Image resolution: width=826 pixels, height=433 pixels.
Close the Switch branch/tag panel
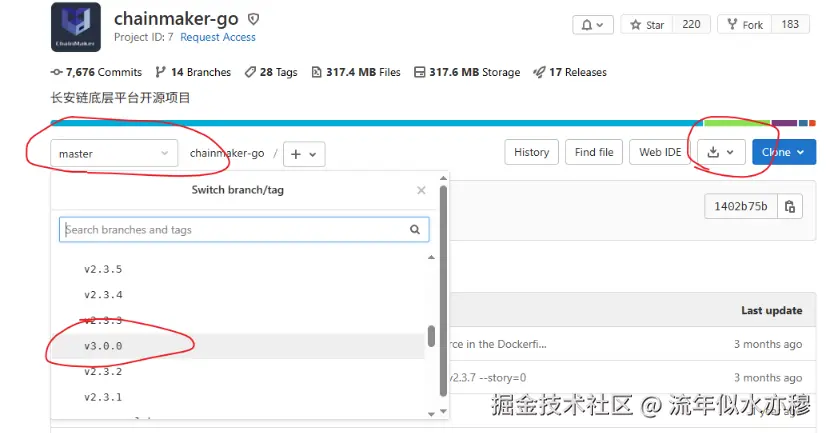point(421,190)
